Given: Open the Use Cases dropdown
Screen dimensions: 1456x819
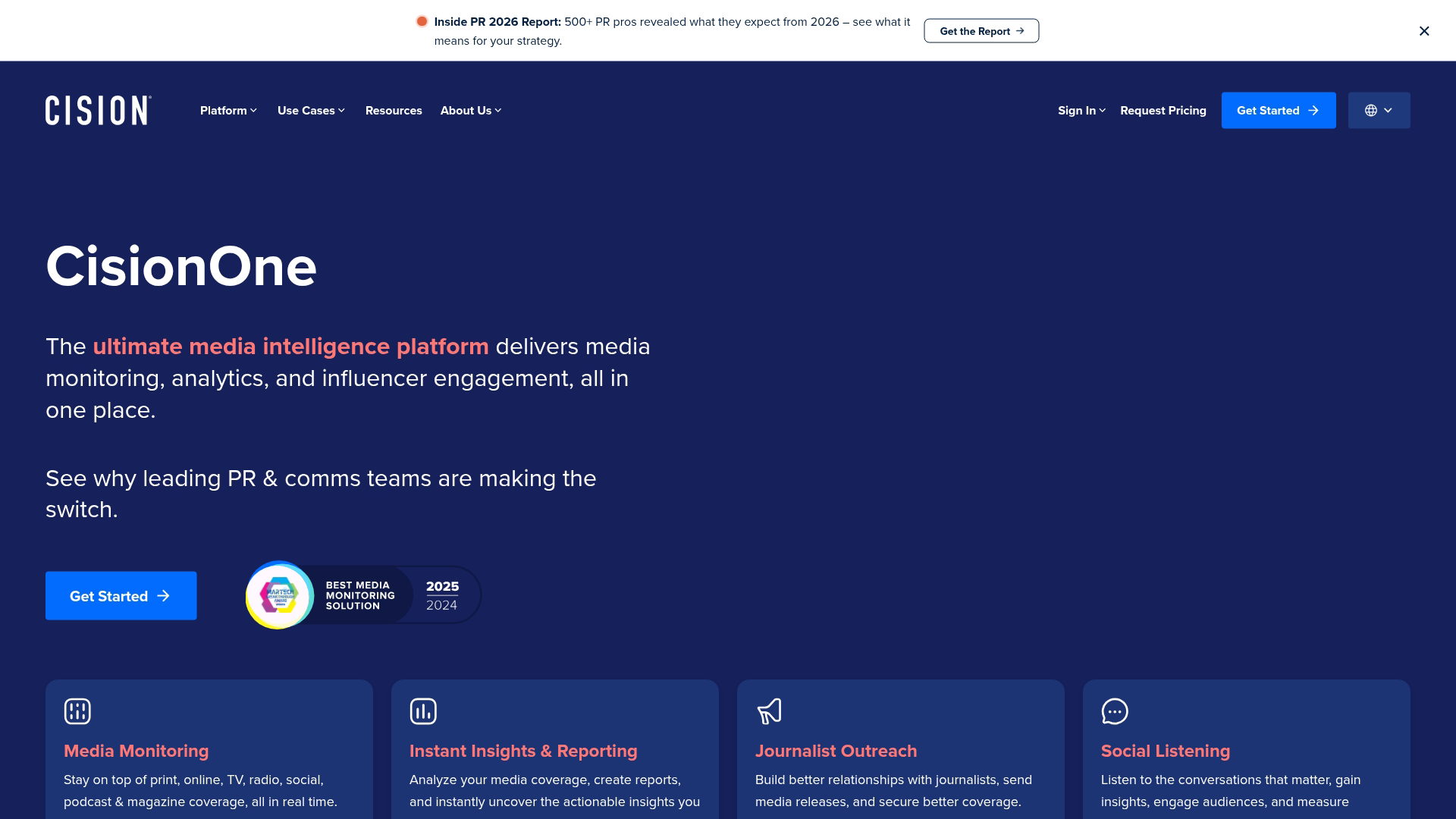Looking at the screenshot, I should coord(311,111).
